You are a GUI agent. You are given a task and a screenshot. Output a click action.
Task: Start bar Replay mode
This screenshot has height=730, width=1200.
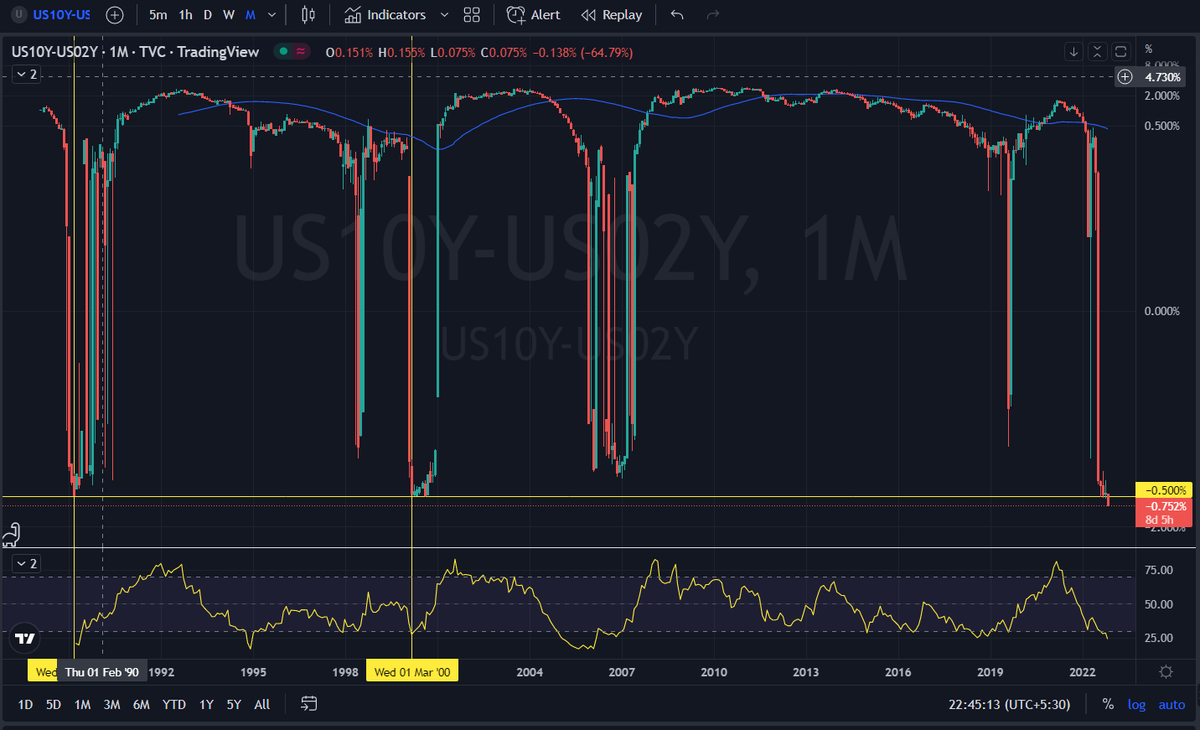(x=611, y=15)
